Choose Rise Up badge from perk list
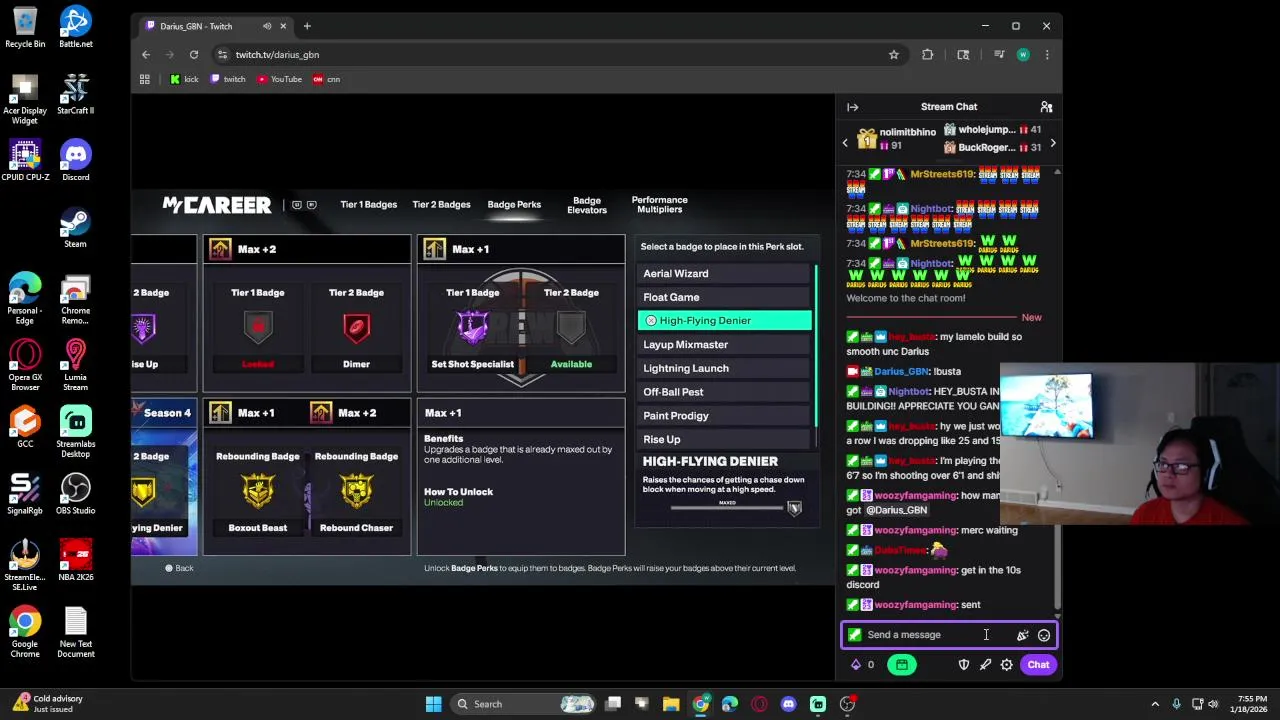This screenshot has width=1280, height=720. 725,440
